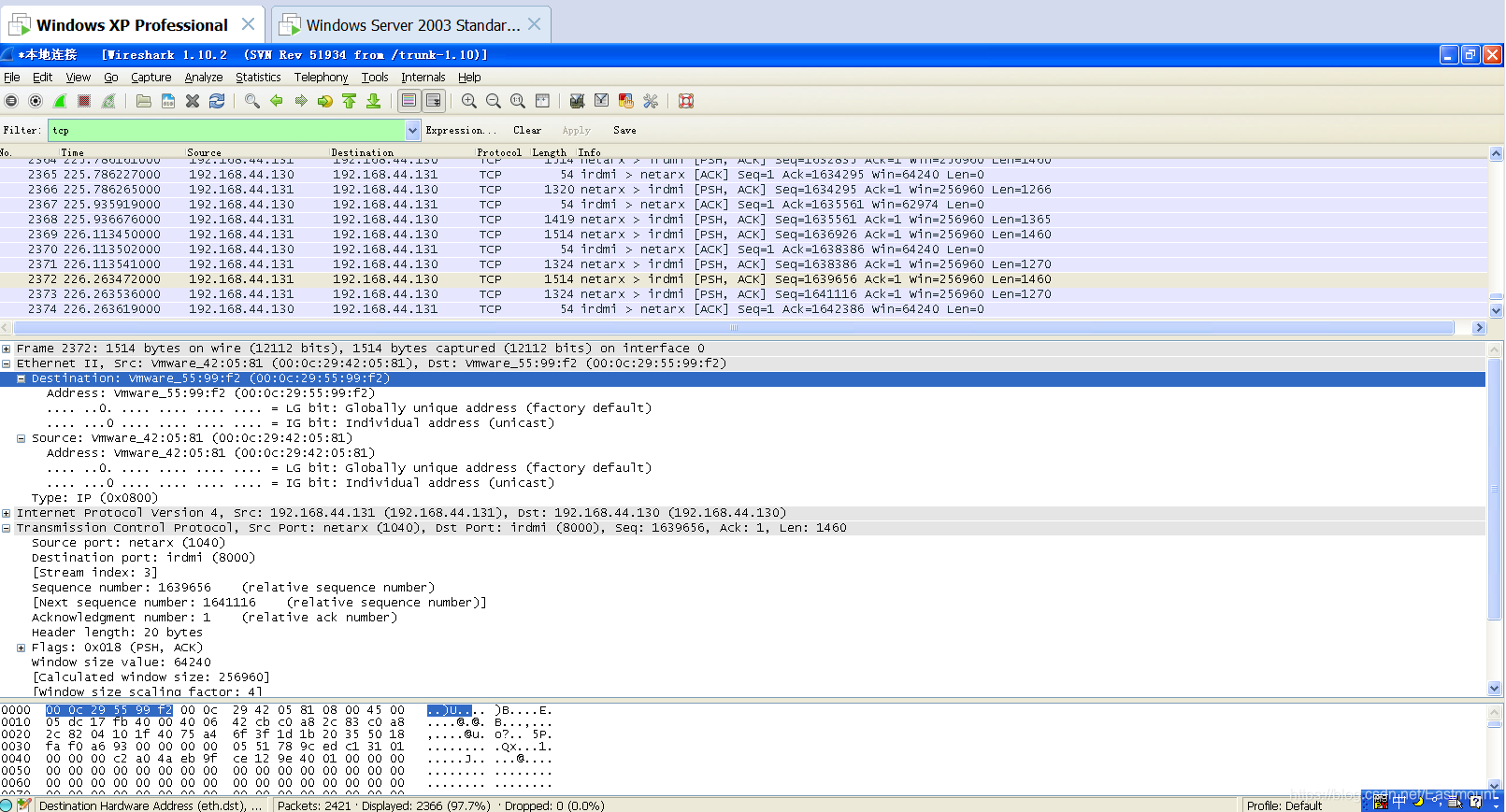Image resolution: width=1506 pixels, height=812 pixels.
Task: Open capture options icon in toolbar
Action: pos(36,101)
